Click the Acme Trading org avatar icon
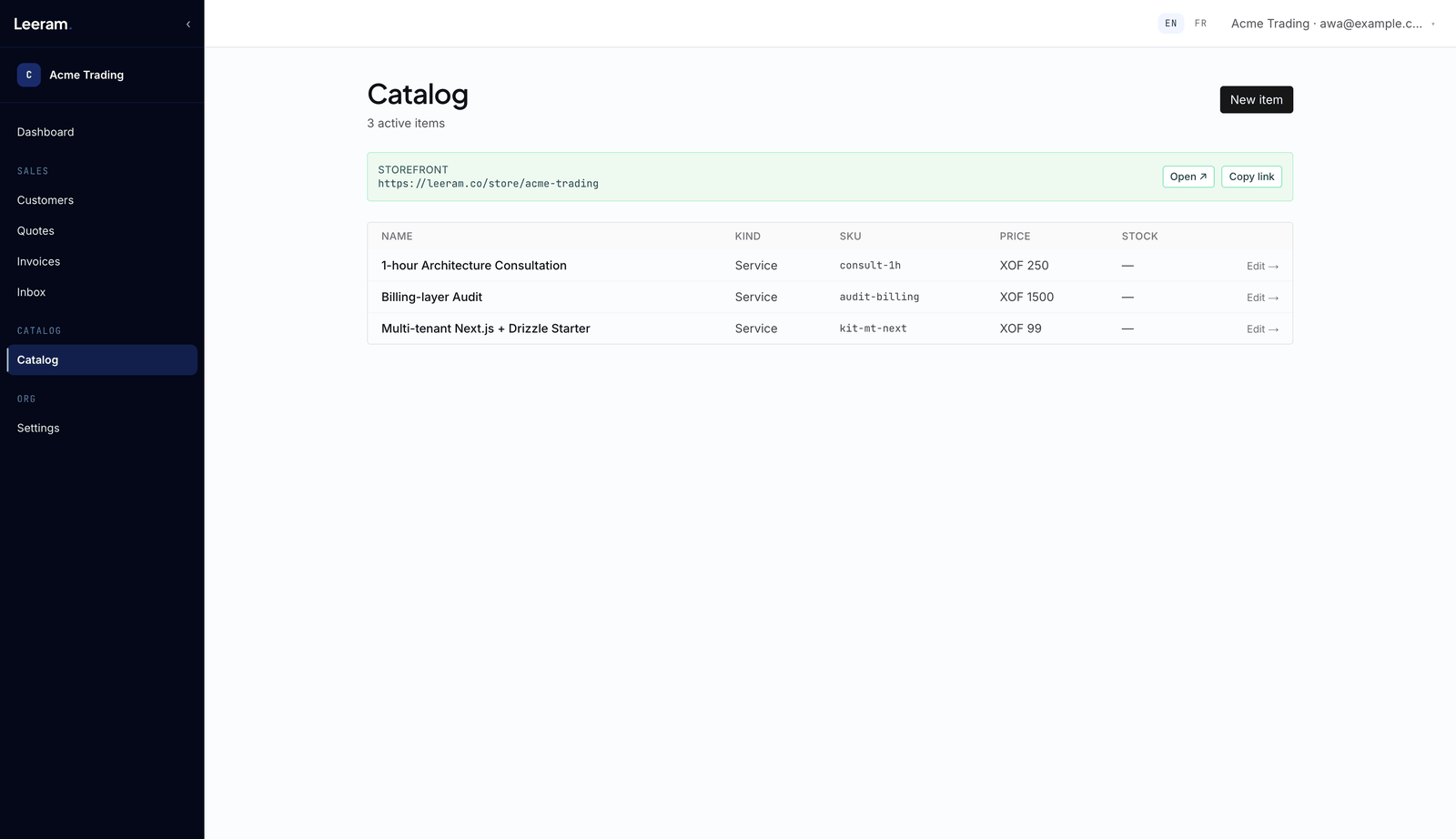Image resolution: width=1456 pixels, height=839 pixels. pos(28,75)
